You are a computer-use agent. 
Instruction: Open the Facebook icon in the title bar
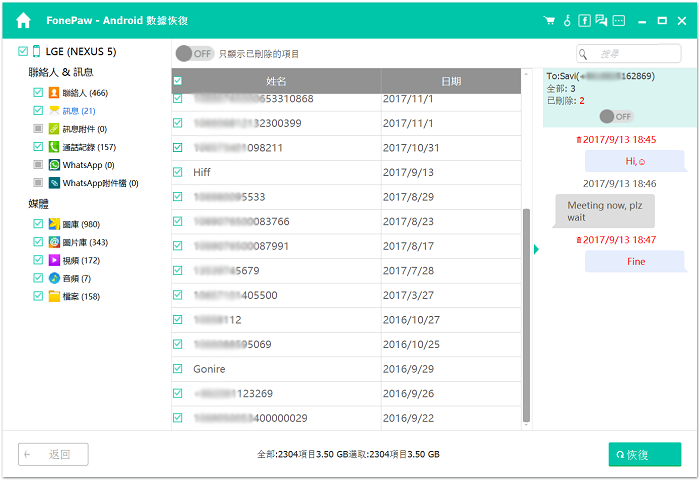pos(584,21)
